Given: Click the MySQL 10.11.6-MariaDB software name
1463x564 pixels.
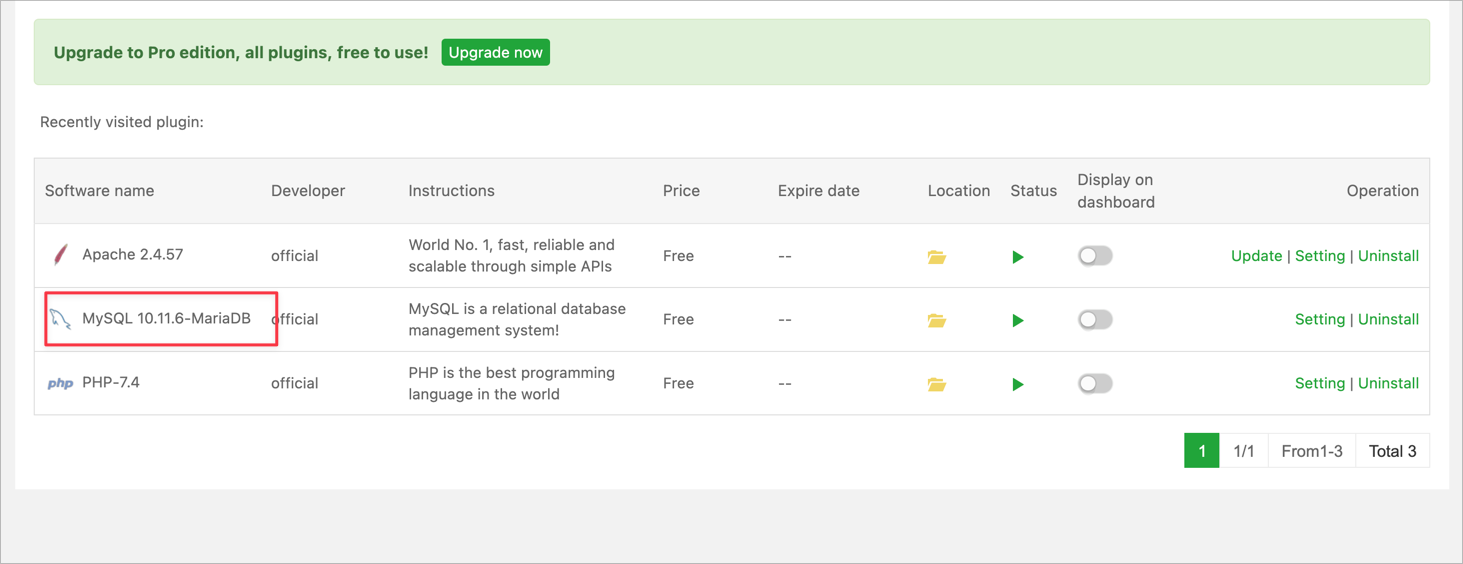Looking at the screenshot, I should tap(166, 319).
